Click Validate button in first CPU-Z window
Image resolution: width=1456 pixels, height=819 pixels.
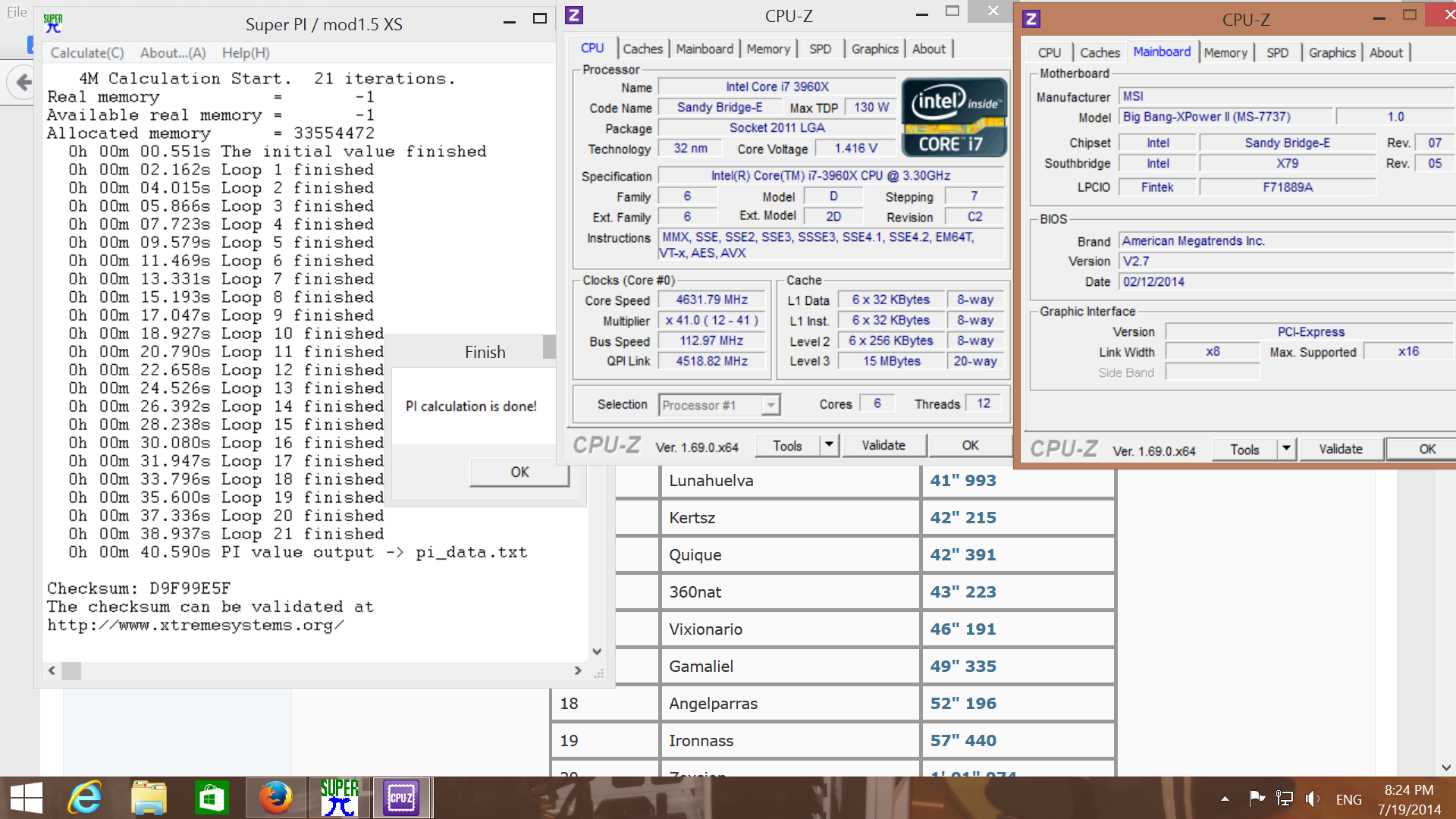(x=883, y=445)
